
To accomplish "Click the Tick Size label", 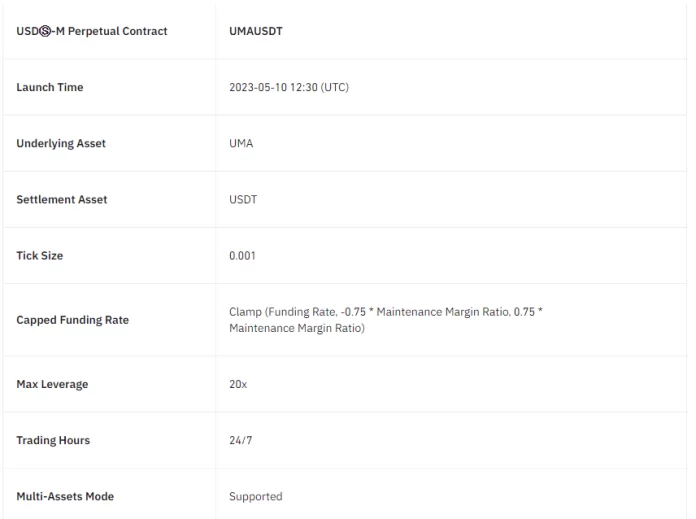I will pos(40,255).
